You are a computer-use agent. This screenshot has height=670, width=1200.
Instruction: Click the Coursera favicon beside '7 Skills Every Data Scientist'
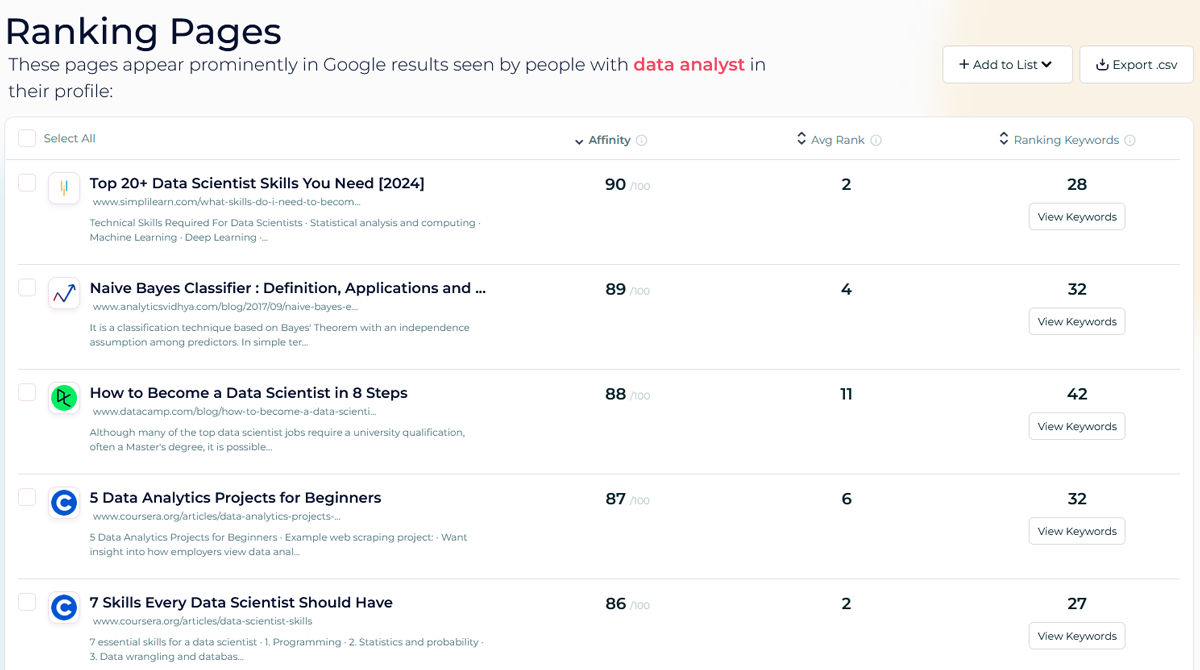pos(64,607)
